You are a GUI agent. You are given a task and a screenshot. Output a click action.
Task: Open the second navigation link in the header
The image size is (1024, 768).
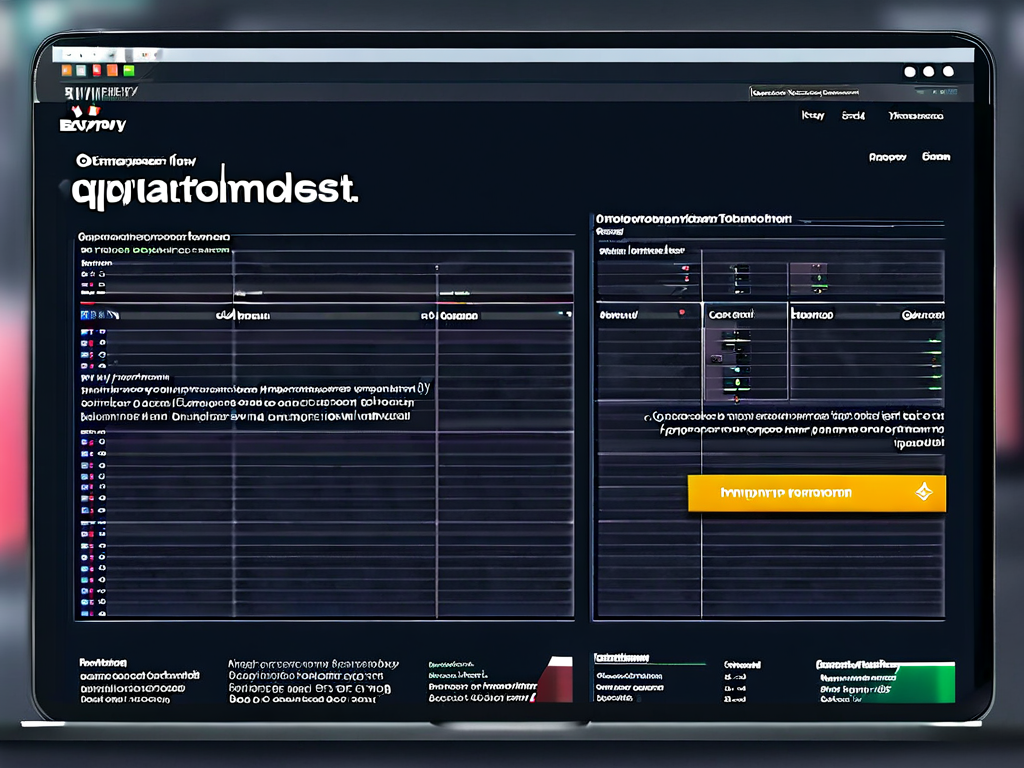pyautogui.click(x=853, y=116)
